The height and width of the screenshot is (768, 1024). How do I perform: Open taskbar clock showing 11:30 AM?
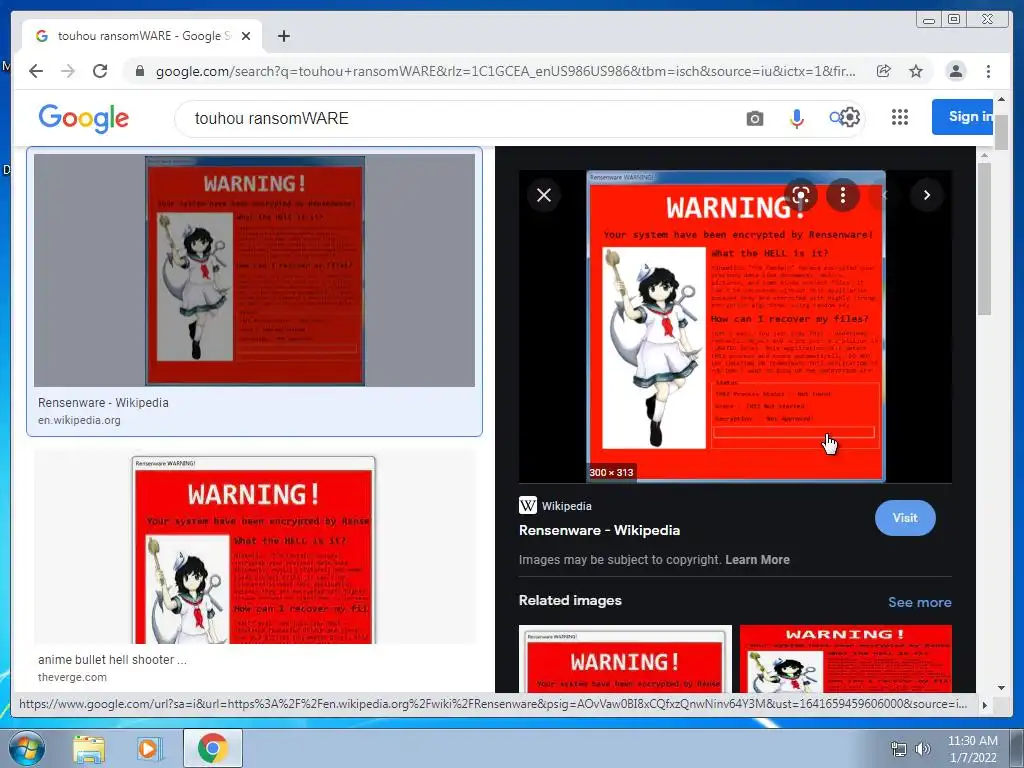pos(972,749)
